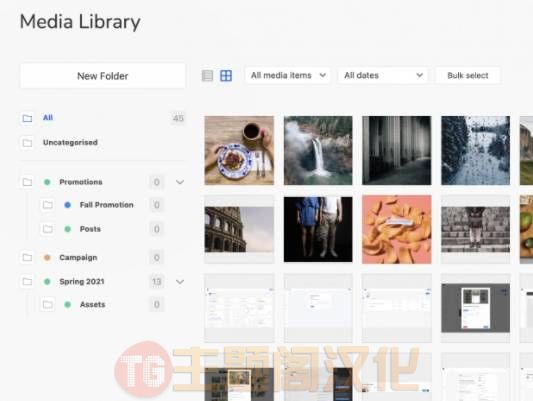
Task: Click the Posts folder icon
Action: pos(48,229)
